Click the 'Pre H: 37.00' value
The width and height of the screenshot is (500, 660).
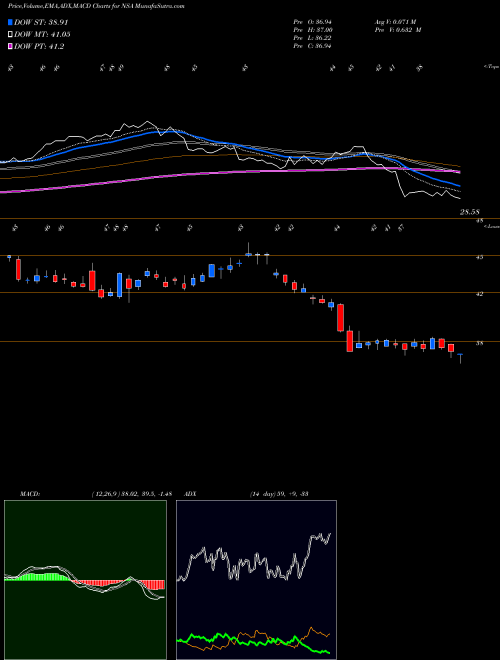(313, 30)
